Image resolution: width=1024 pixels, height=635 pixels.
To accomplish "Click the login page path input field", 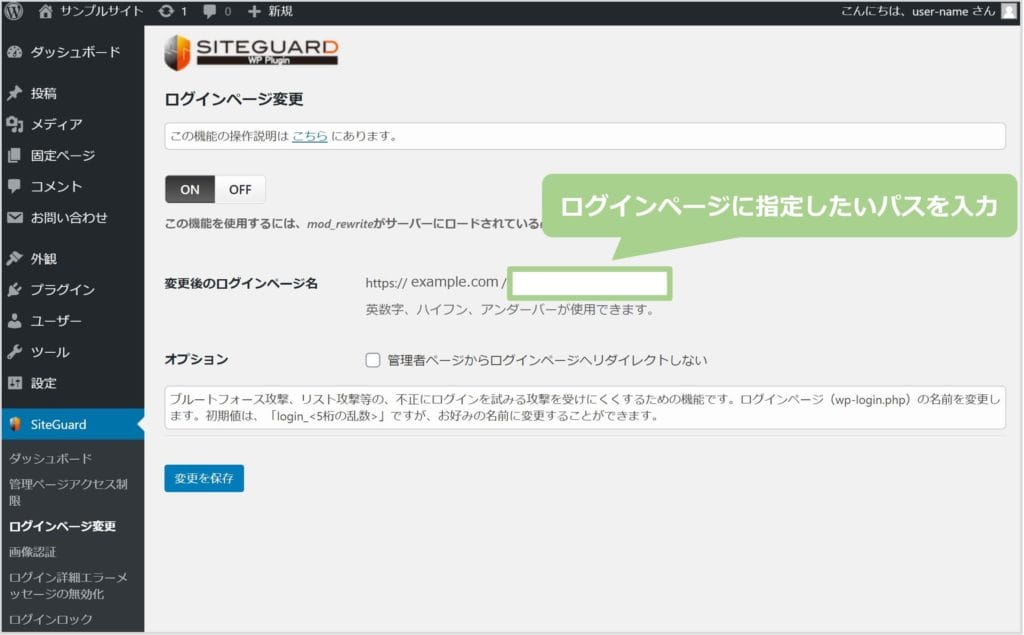I will point(589,283).
